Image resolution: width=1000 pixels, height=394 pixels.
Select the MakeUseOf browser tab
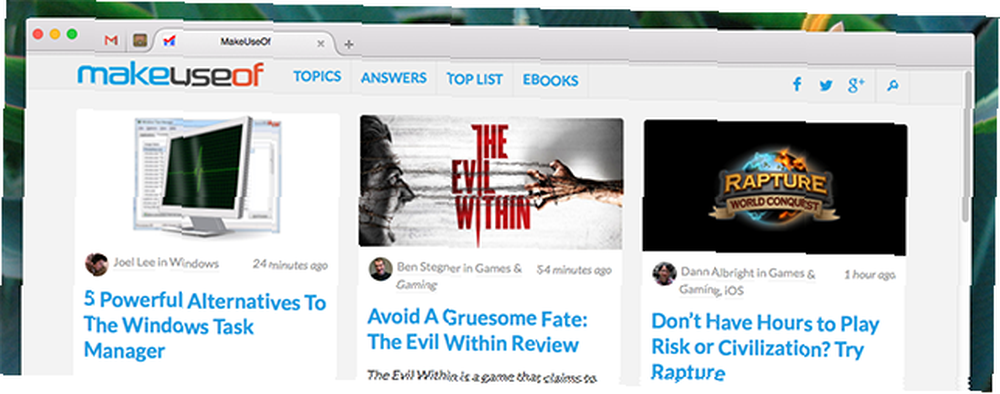click(246, 42)
